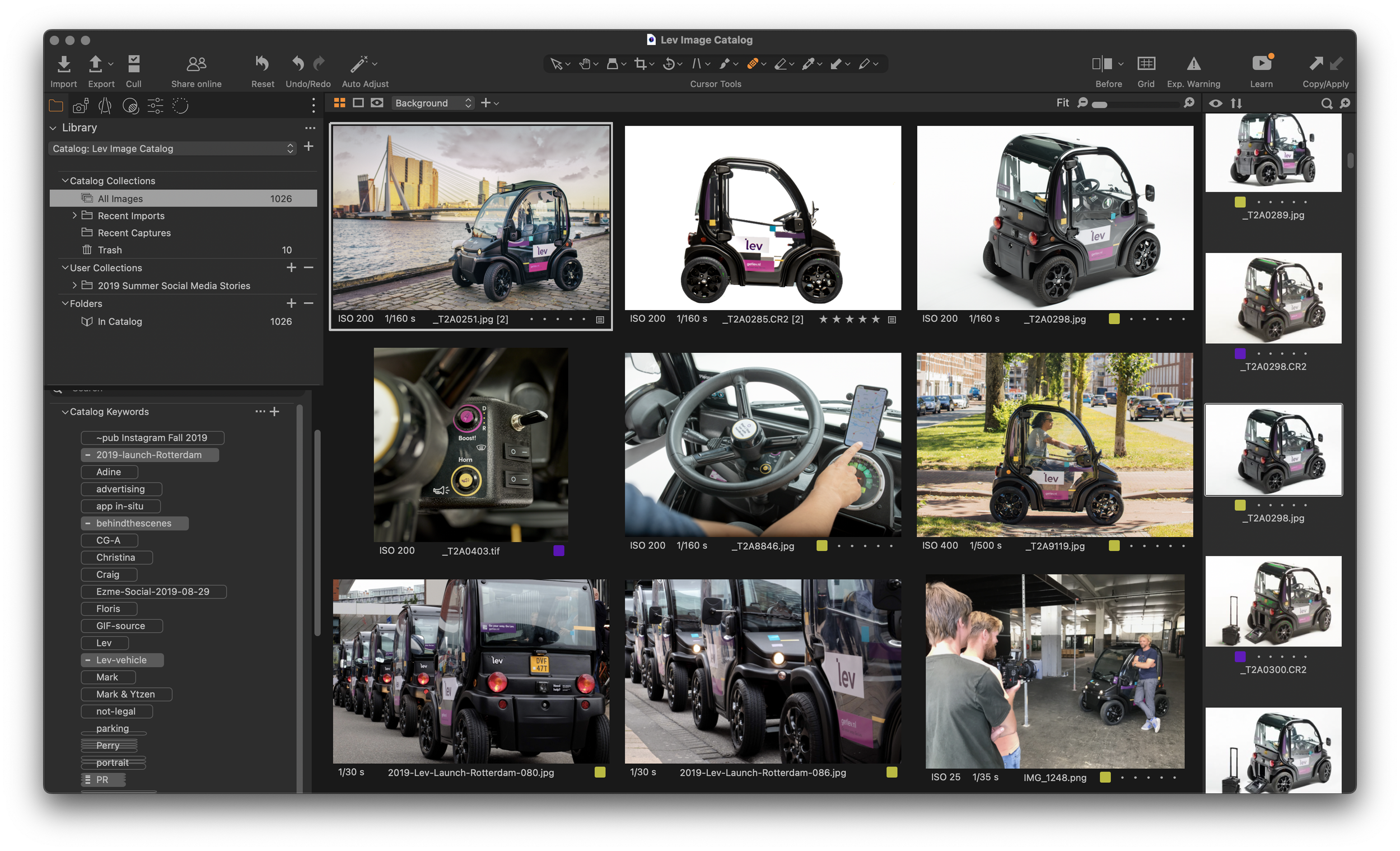Open the Learn panel icon

tap(1261, 64)
